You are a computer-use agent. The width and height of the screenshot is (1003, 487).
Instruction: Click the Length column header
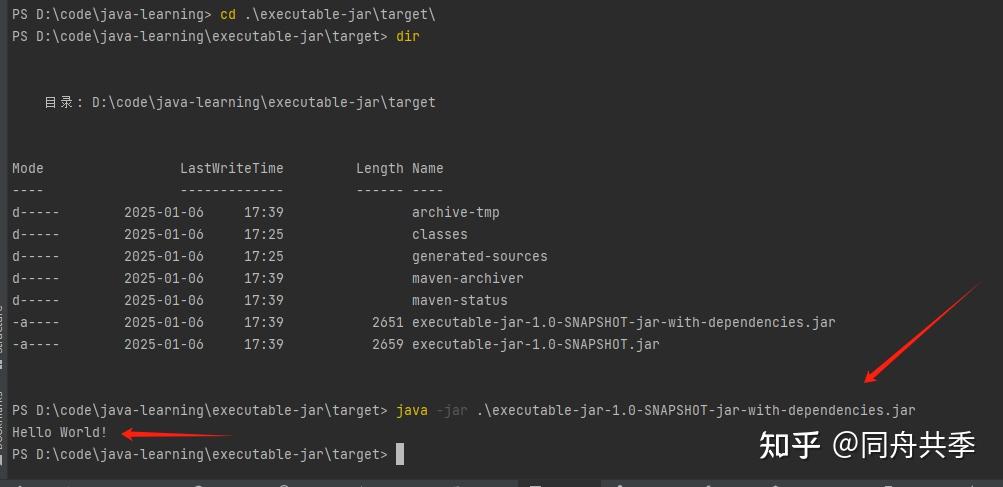click(x=379, y=168)
